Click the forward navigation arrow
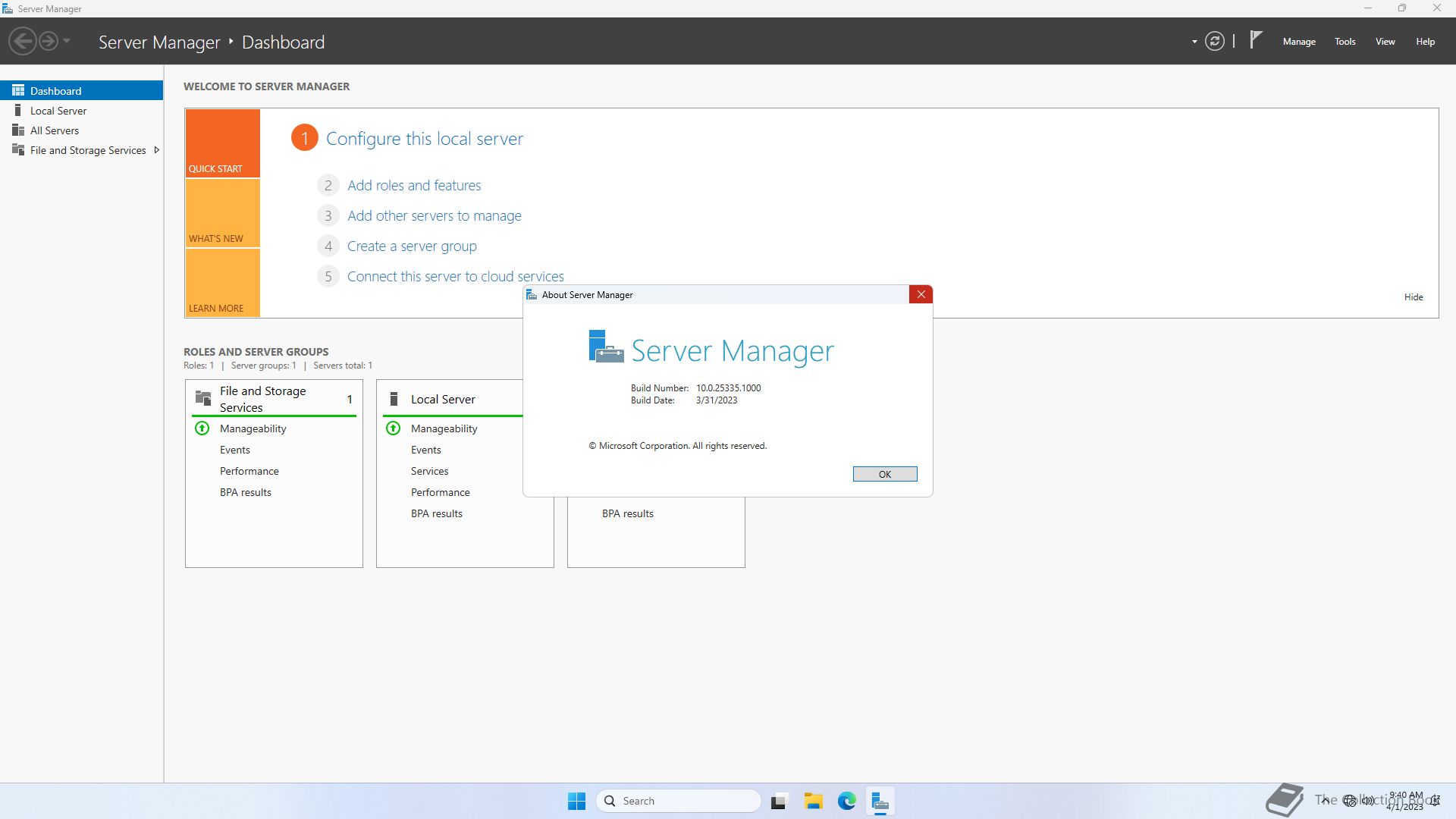This screenshot has width=1456, height=819. pyautogui.click(x=48, y=41)
